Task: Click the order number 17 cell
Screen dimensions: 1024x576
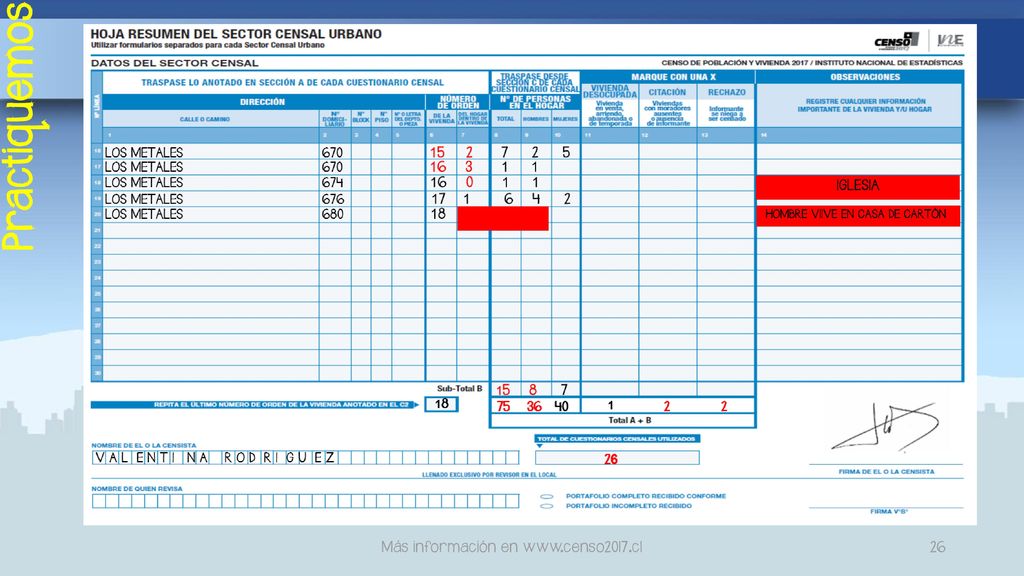Action: 438,199
